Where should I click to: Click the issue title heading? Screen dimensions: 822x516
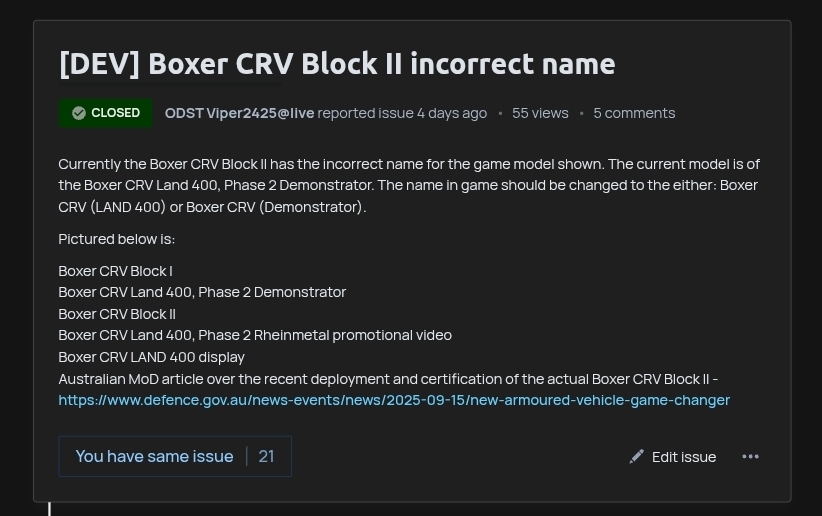click(x=337, y=64)
